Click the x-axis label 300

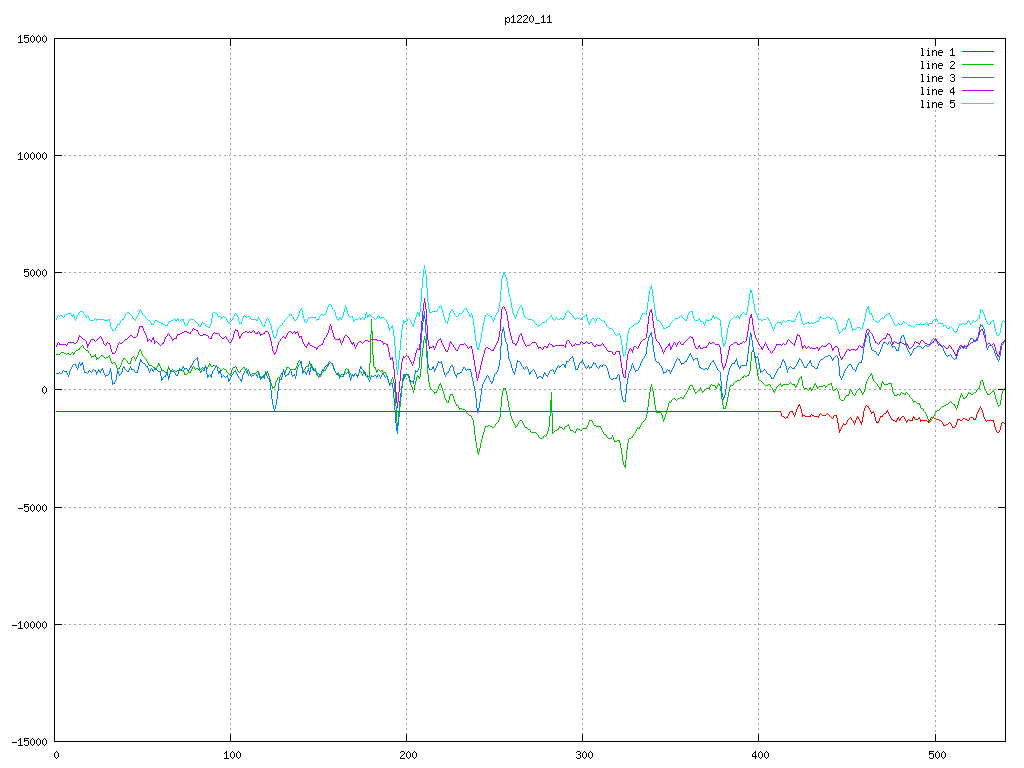click(x=584, y=756)
